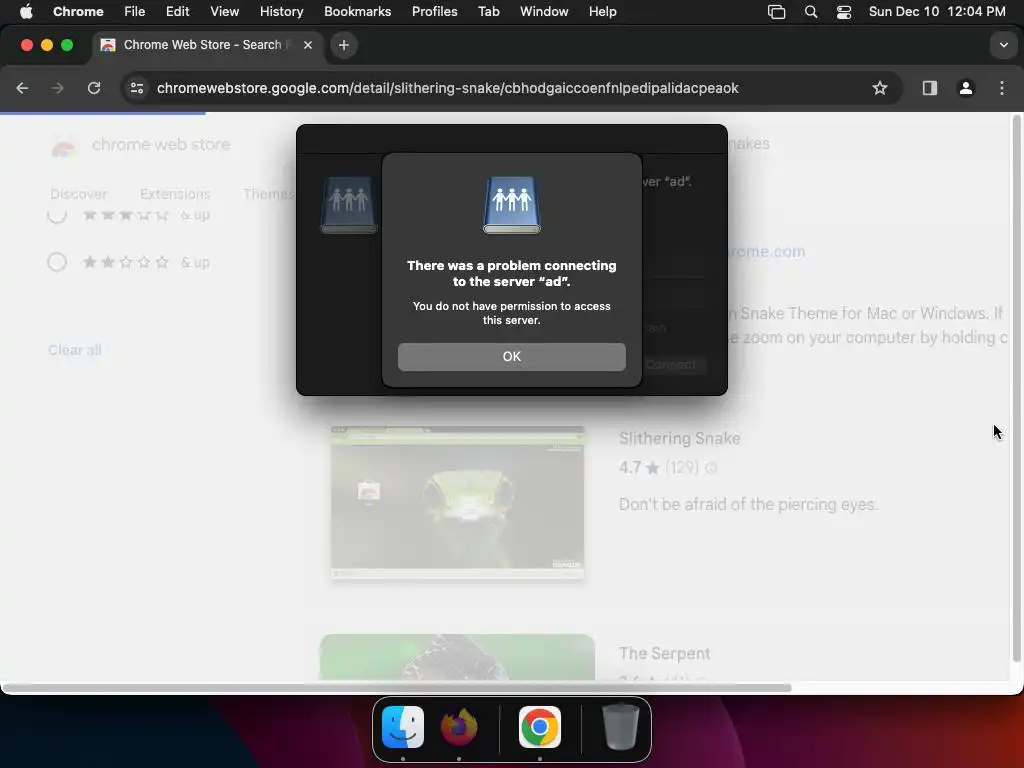This screenshot has height=768, width=1024.
Task: Open The Serpent theme thumbnail
Action: 457,658
